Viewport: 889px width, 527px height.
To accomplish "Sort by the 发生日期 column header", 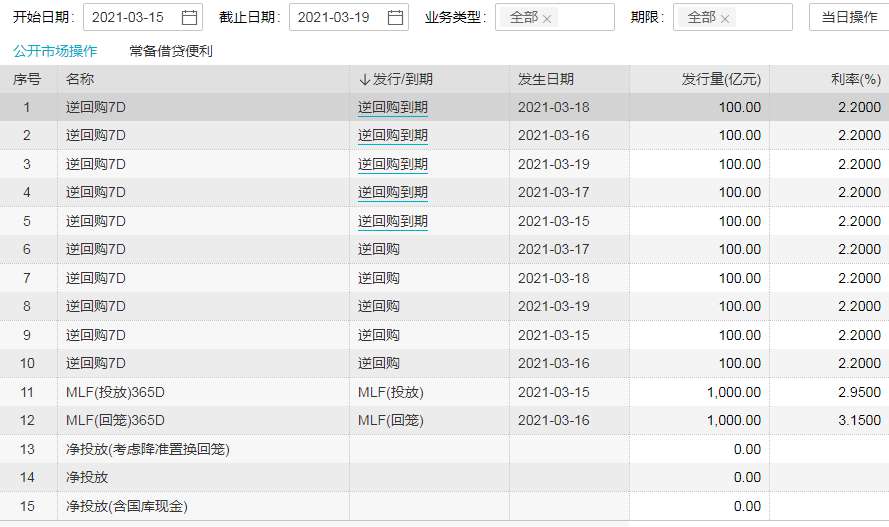I will click(546, 80).
